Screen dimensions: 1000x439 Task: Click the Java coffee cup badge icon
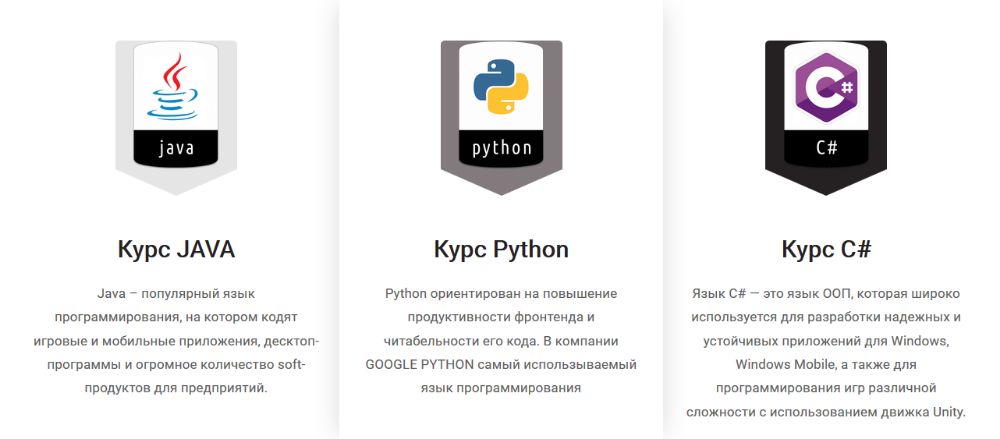click(176, 117)
